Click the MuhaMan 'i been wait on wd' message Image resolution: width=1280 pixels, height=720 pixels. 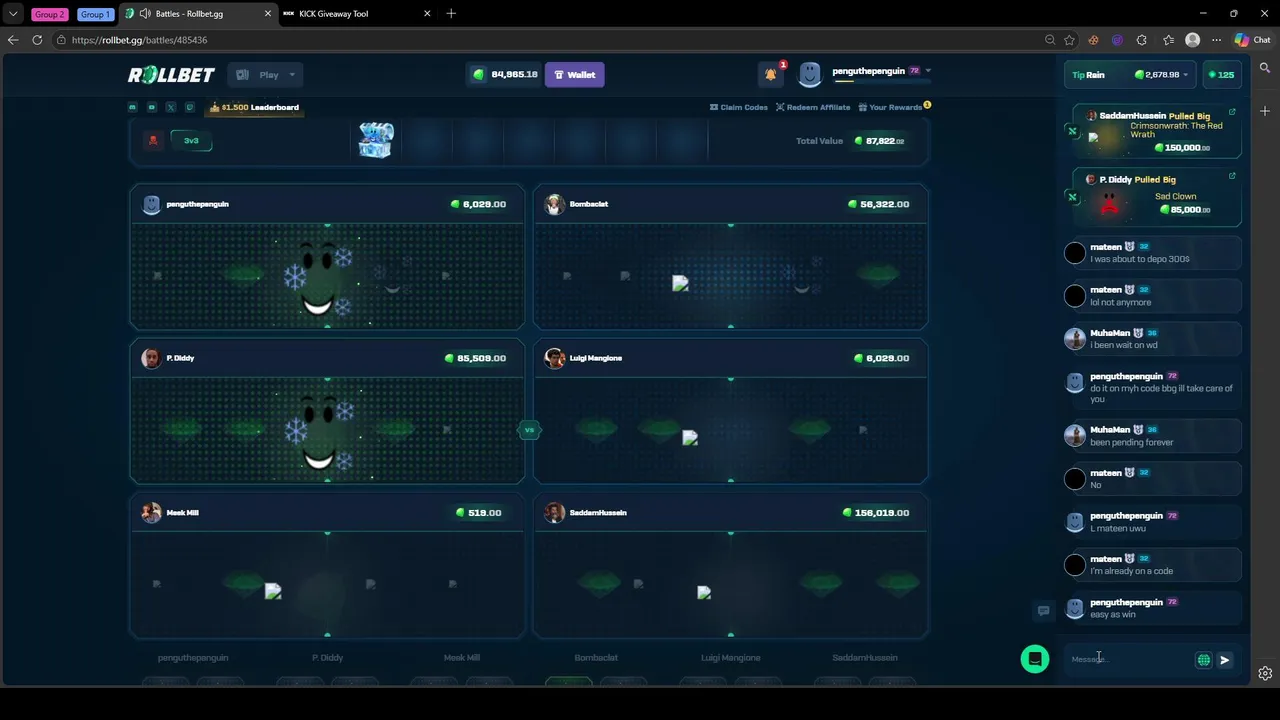pyautogui.click(x=1152, y=339)
